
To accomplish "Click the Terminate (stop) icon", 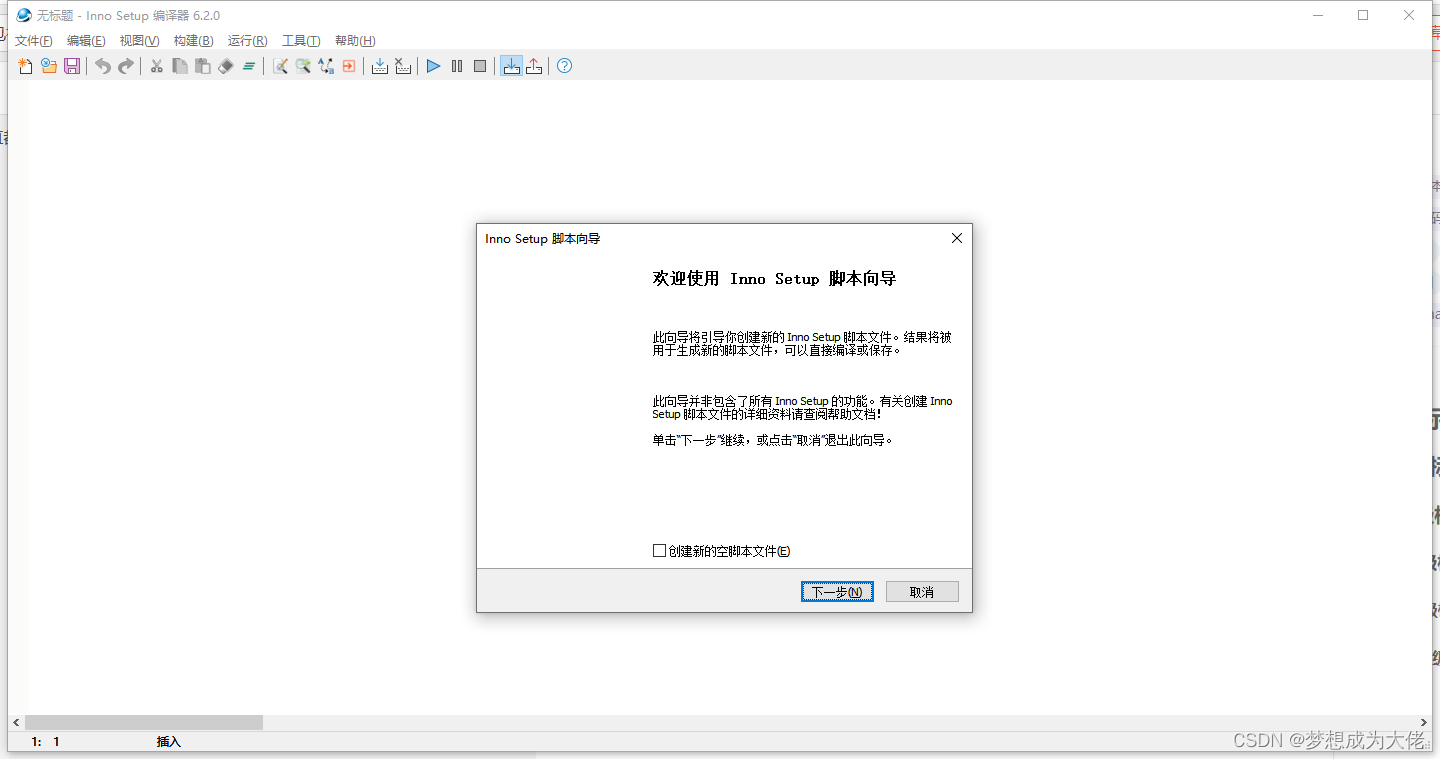I will (x=480, y=66).
